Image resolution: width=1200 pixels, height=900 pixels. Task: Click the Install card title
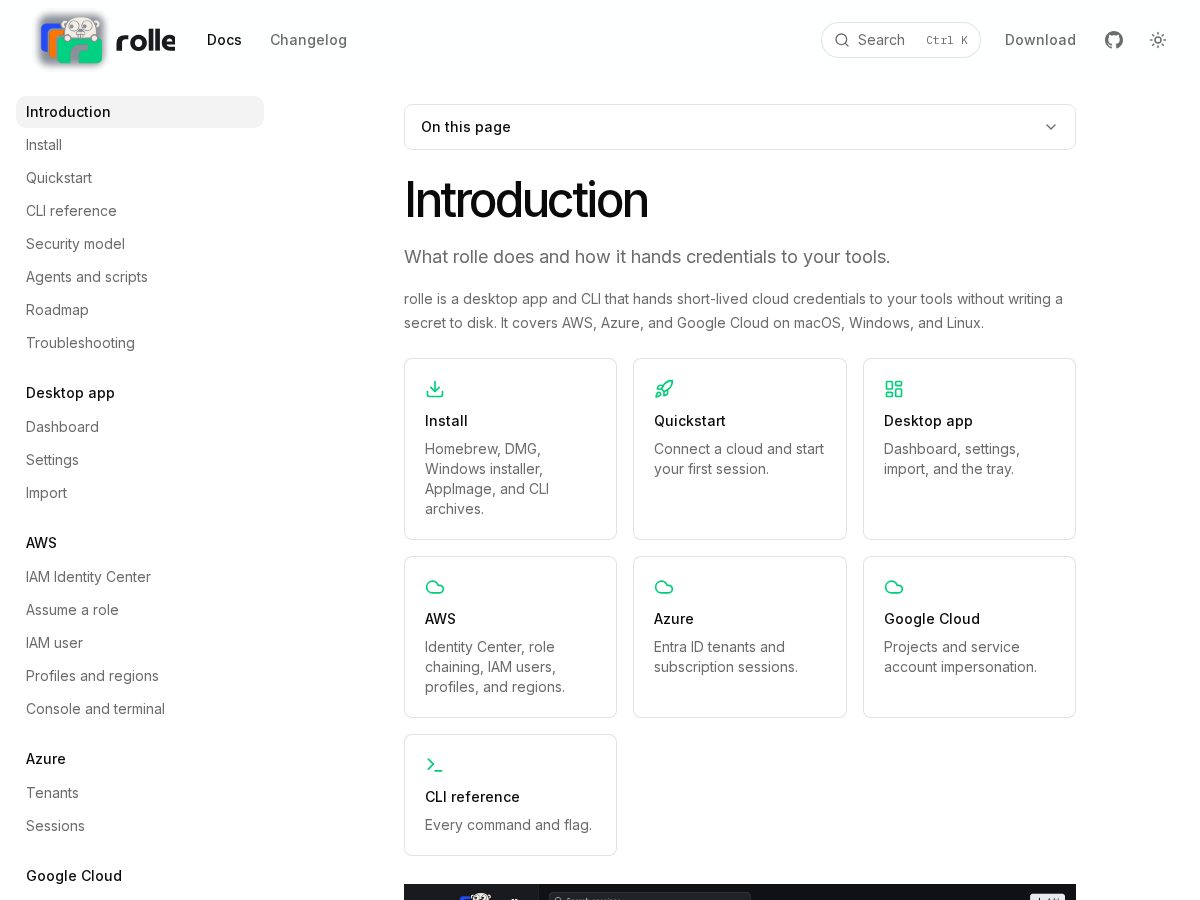(446, 421)
